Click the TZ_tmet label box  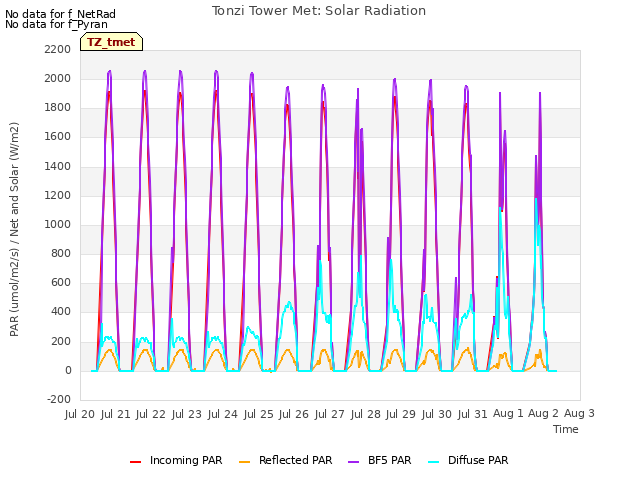pos(111,42)
